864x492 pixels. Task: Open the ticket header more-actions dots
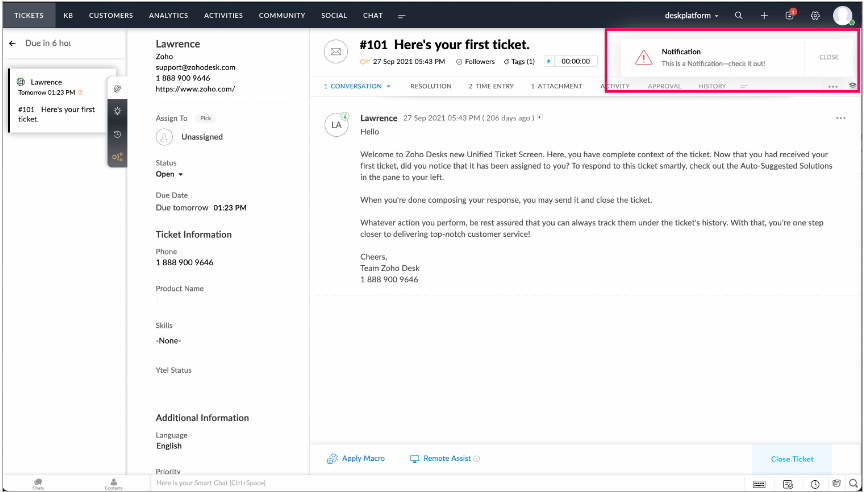tap(833, 86)
